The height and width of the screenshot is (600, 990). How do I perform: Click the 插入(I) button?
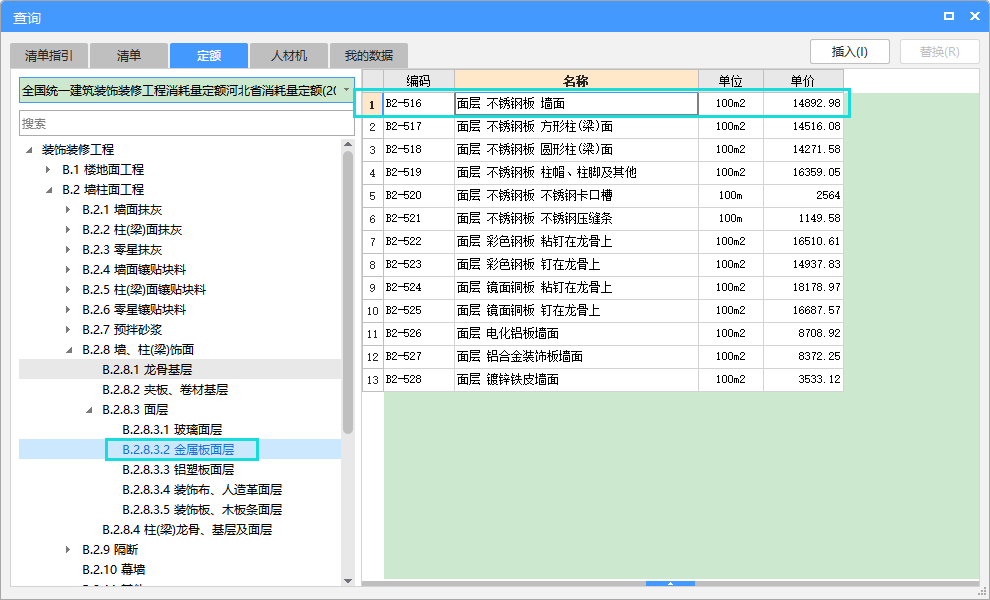tap(850, 52)
